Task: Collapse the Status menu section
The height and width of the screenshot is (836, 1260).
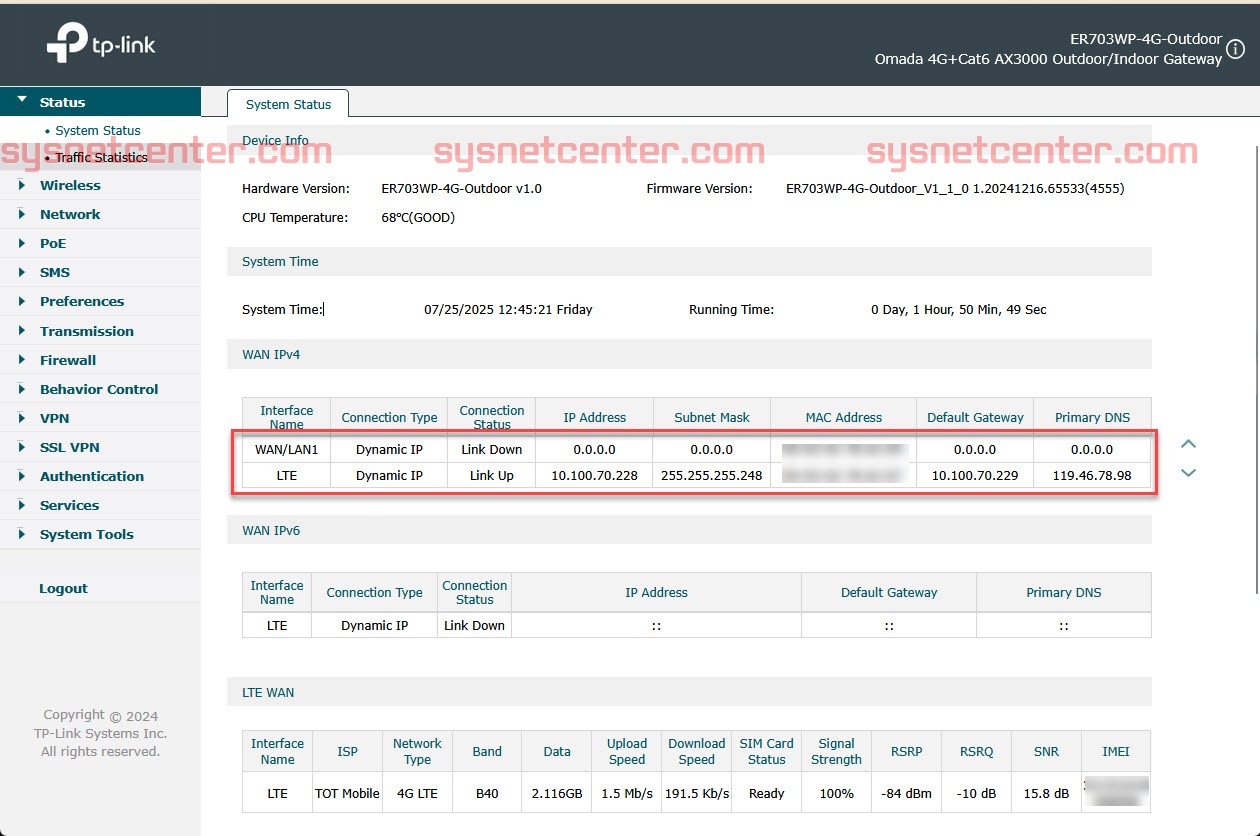Action: (100, 102)
